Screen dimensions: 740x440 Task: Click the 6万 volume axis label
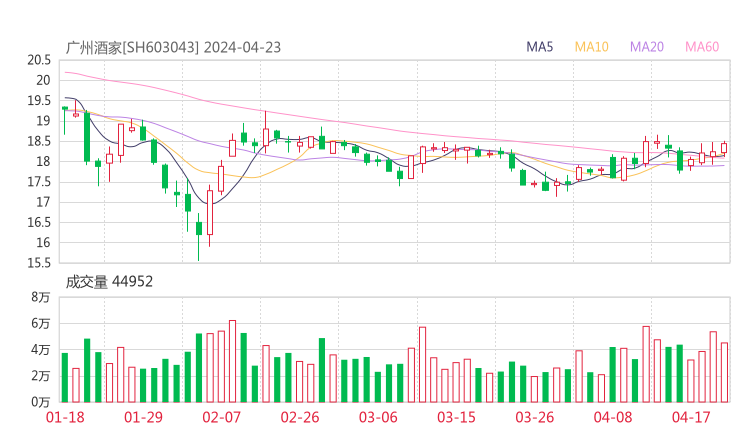41,323
